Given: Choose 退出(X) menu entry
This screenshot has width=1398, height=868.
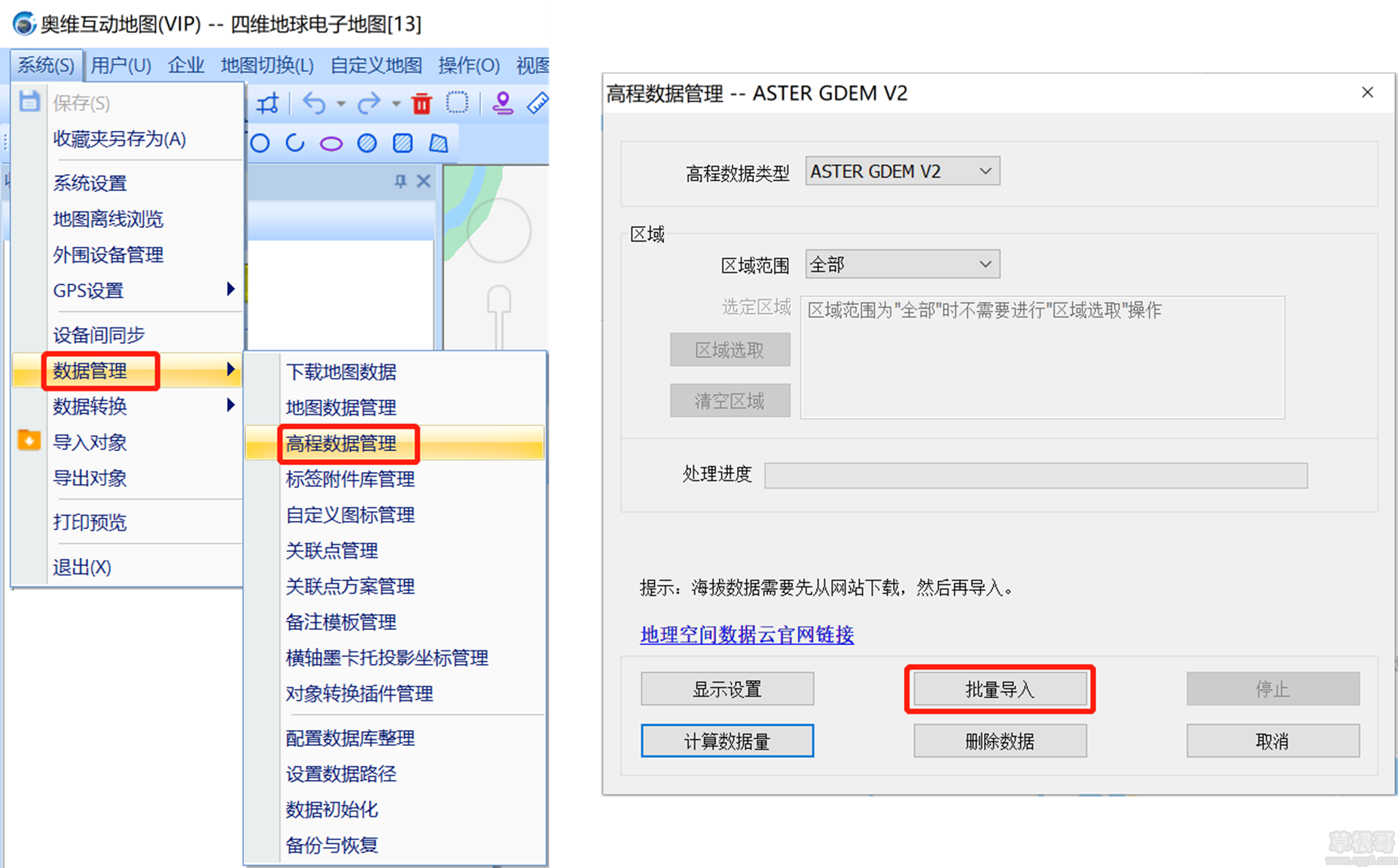Looking at the screenshot, I should point(126,567).
